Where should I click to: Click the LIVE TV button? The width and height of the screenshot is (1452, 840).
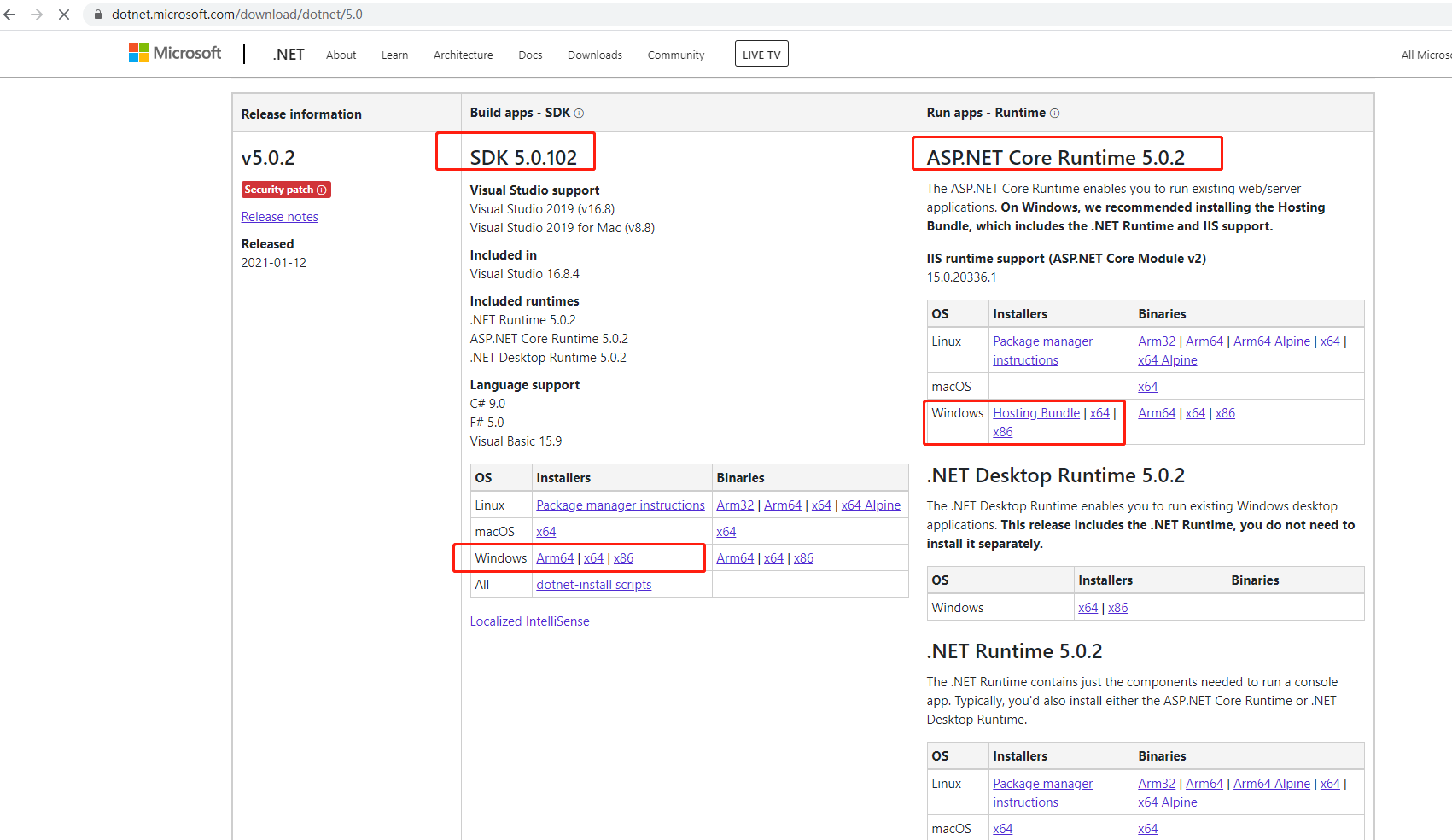coord(761,54)
